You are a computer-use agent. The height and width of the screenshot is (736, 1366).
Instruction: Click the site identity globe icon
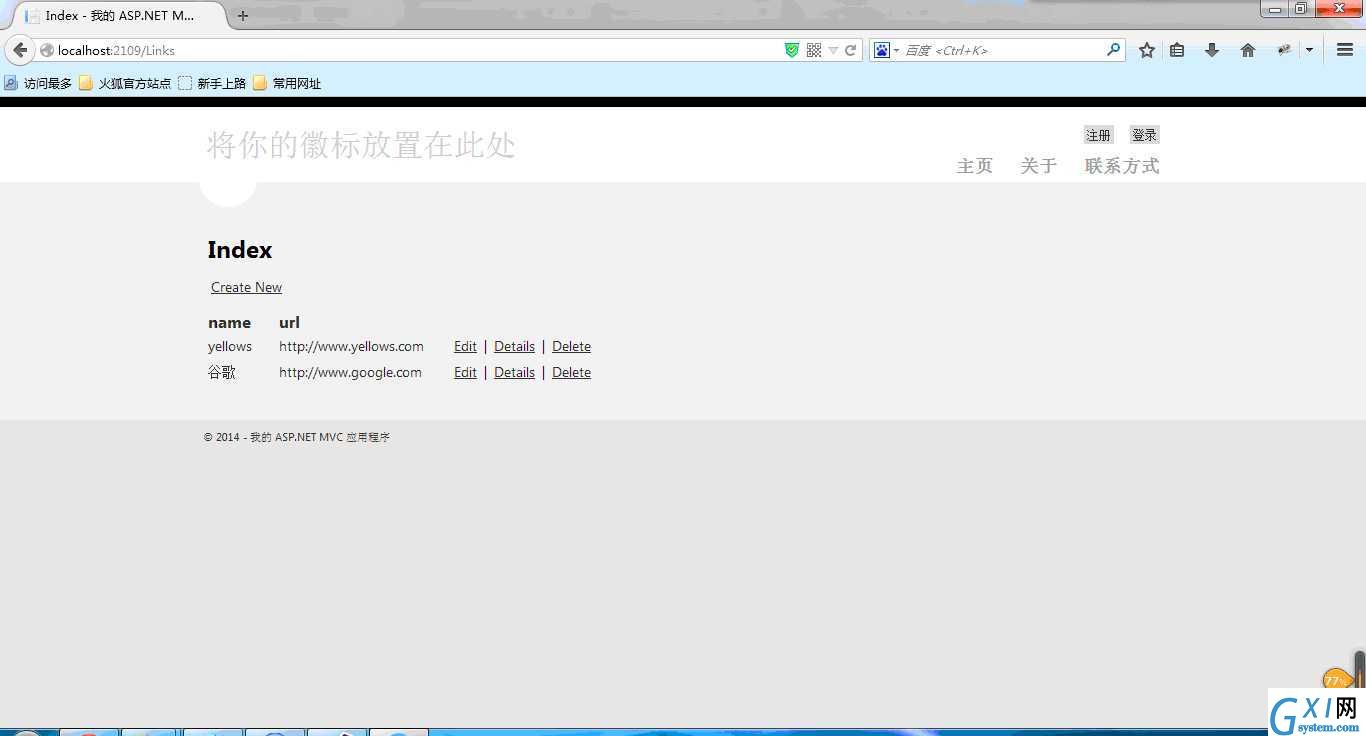pyautogui.click(x=46, y=50)
